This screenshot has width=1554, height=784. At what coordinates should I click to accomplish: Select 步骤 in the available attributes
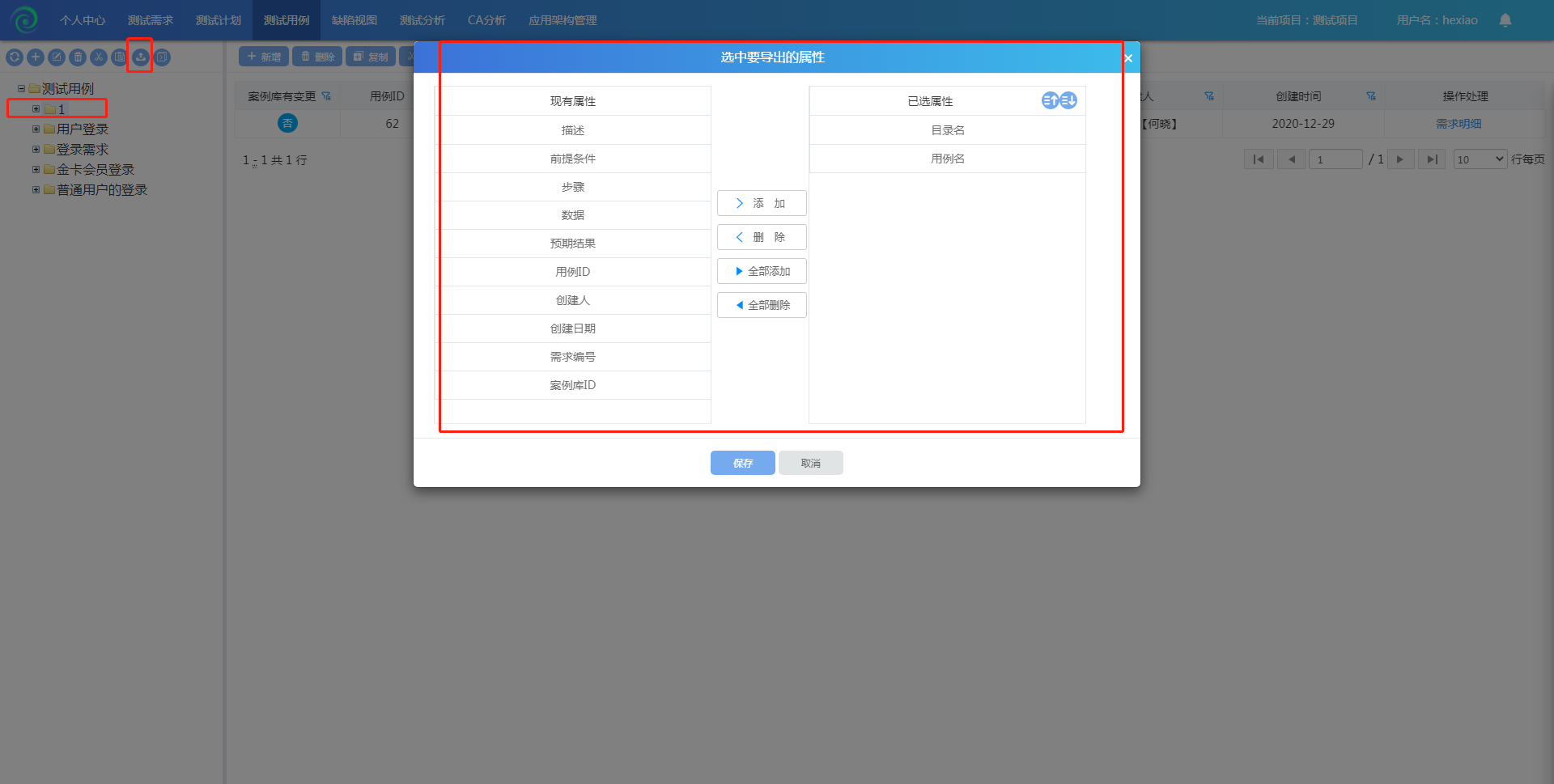pos(573,187)
